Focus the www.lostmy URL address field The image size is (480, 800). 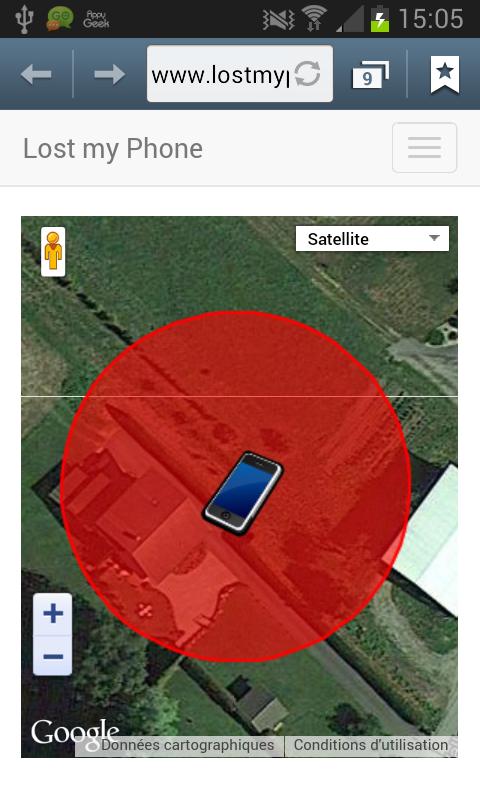[x=240, y=74]
